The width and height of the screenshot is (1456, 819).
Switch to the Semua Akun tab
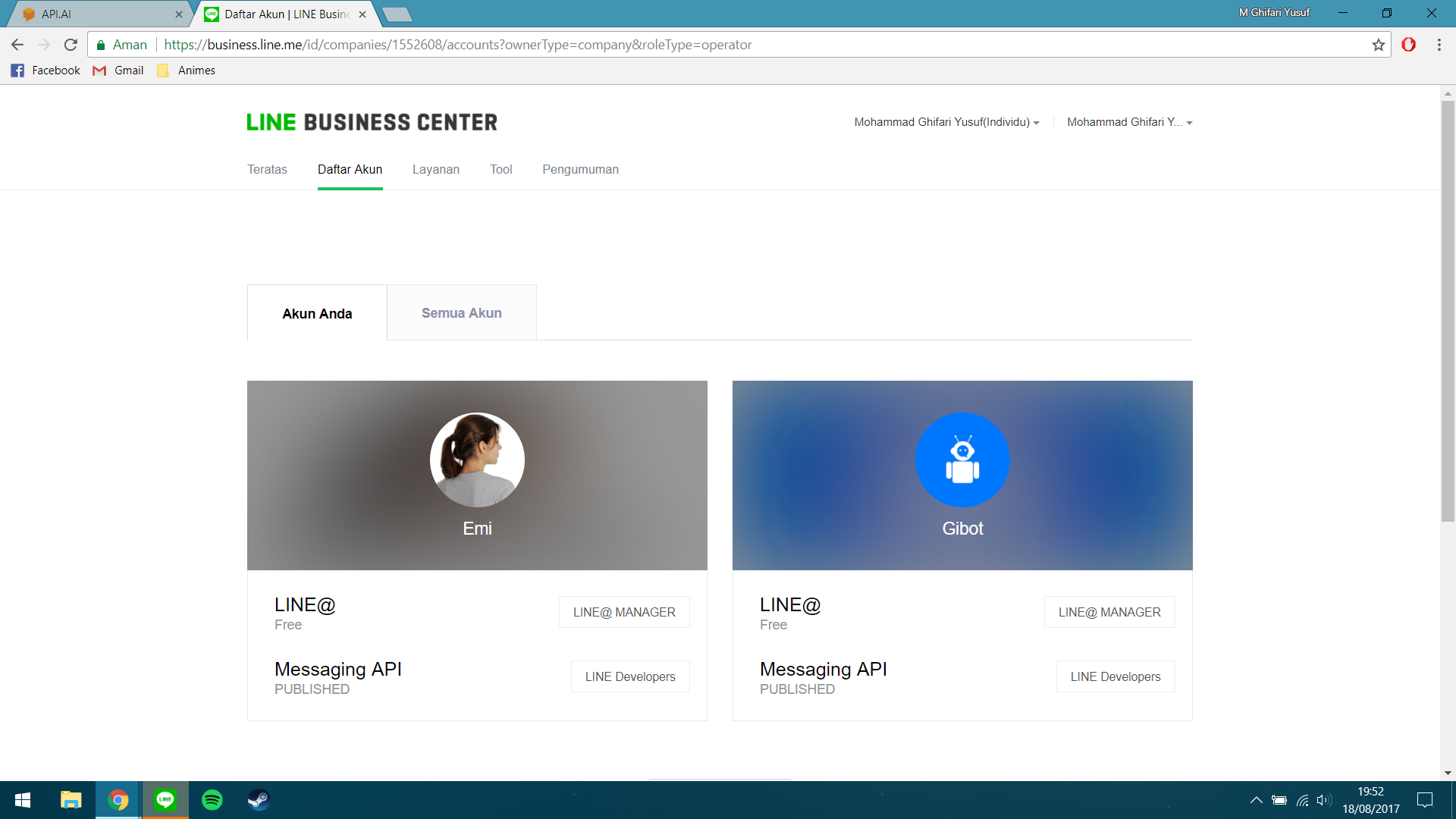461,313
